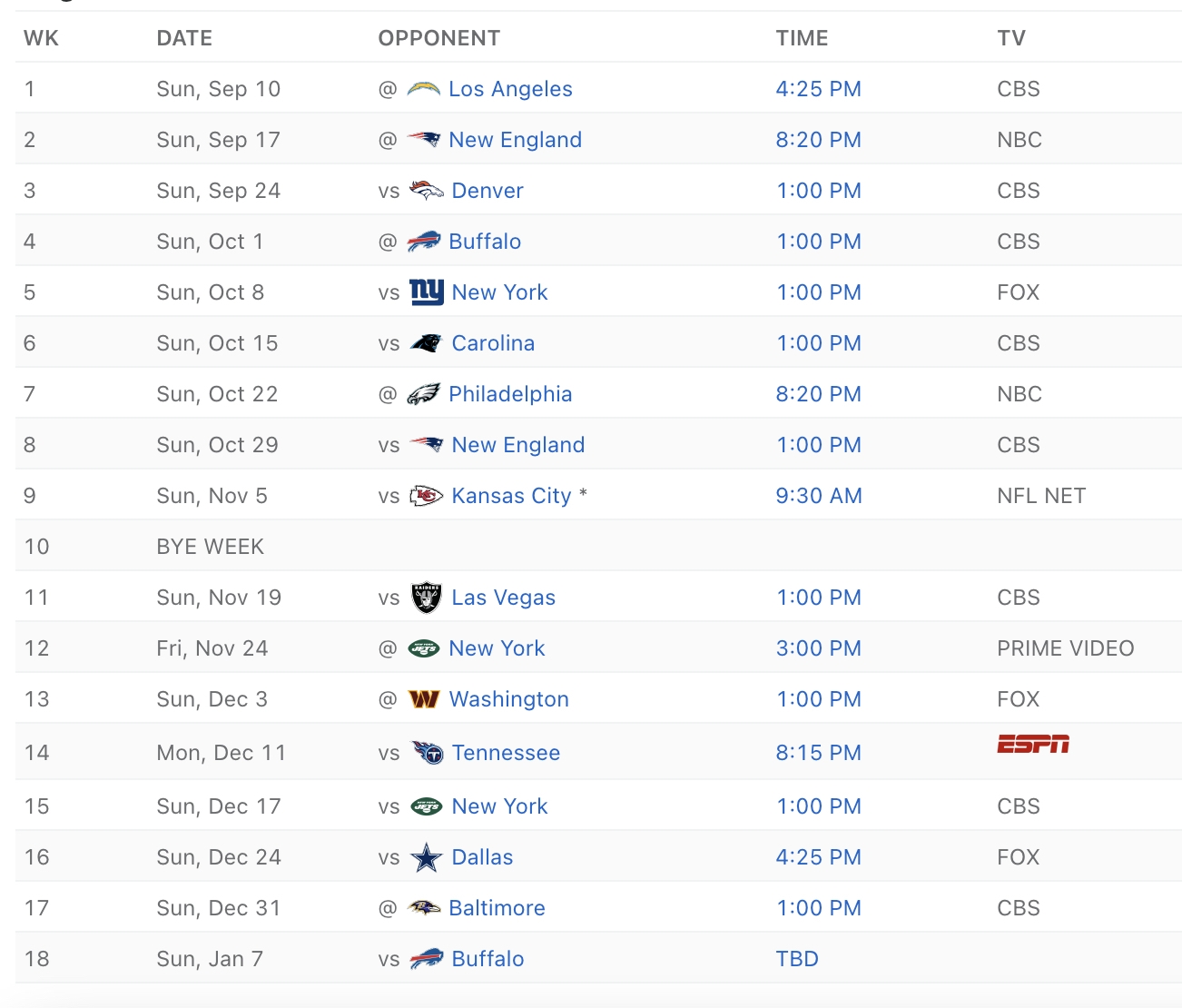
Task: Click the 8:15 PM Tennessee game time
Action: coord(818,753)
